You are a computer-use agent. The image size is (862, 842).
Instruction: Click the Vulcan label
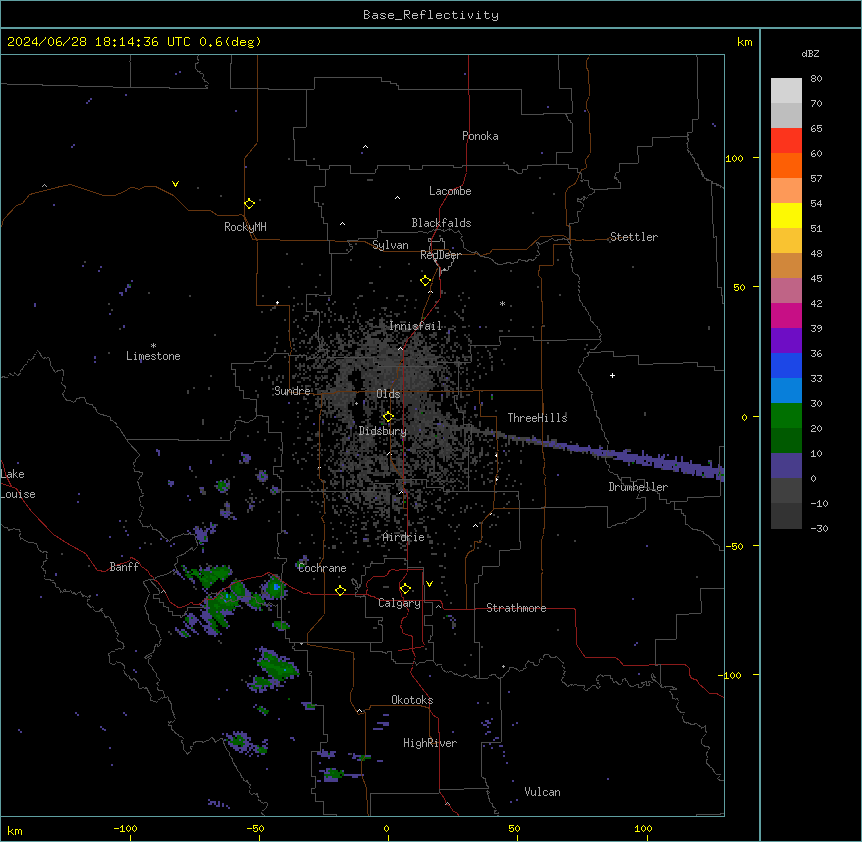point(543,792)
